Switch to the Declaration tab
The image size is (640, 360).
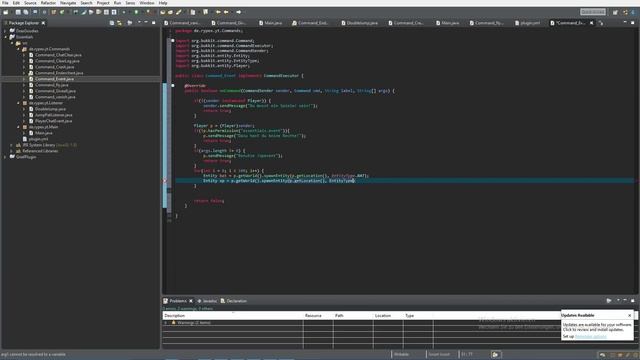233,301
